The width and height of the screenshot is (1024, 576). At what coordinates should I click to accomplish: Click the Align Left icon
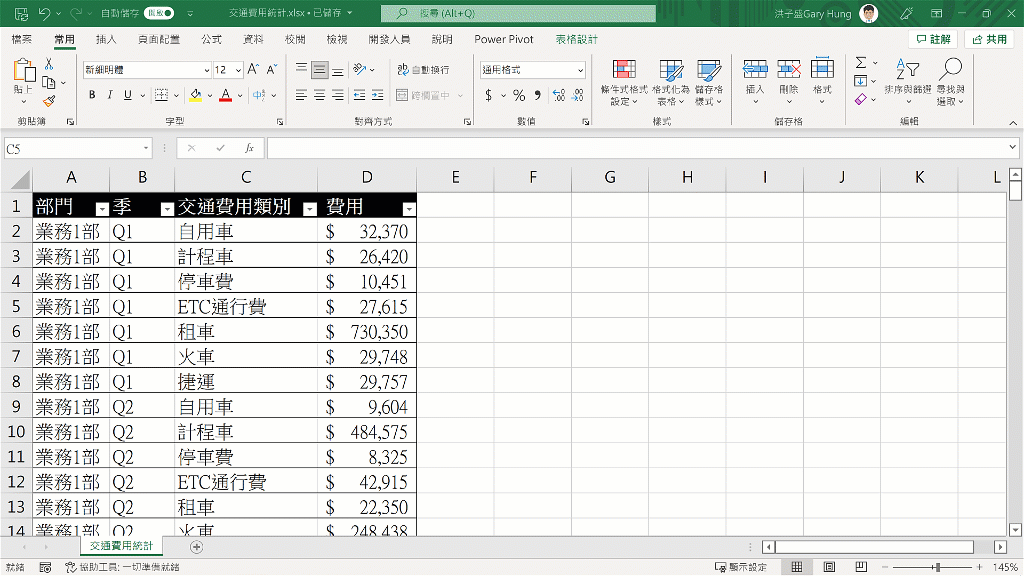pos(301,95)
